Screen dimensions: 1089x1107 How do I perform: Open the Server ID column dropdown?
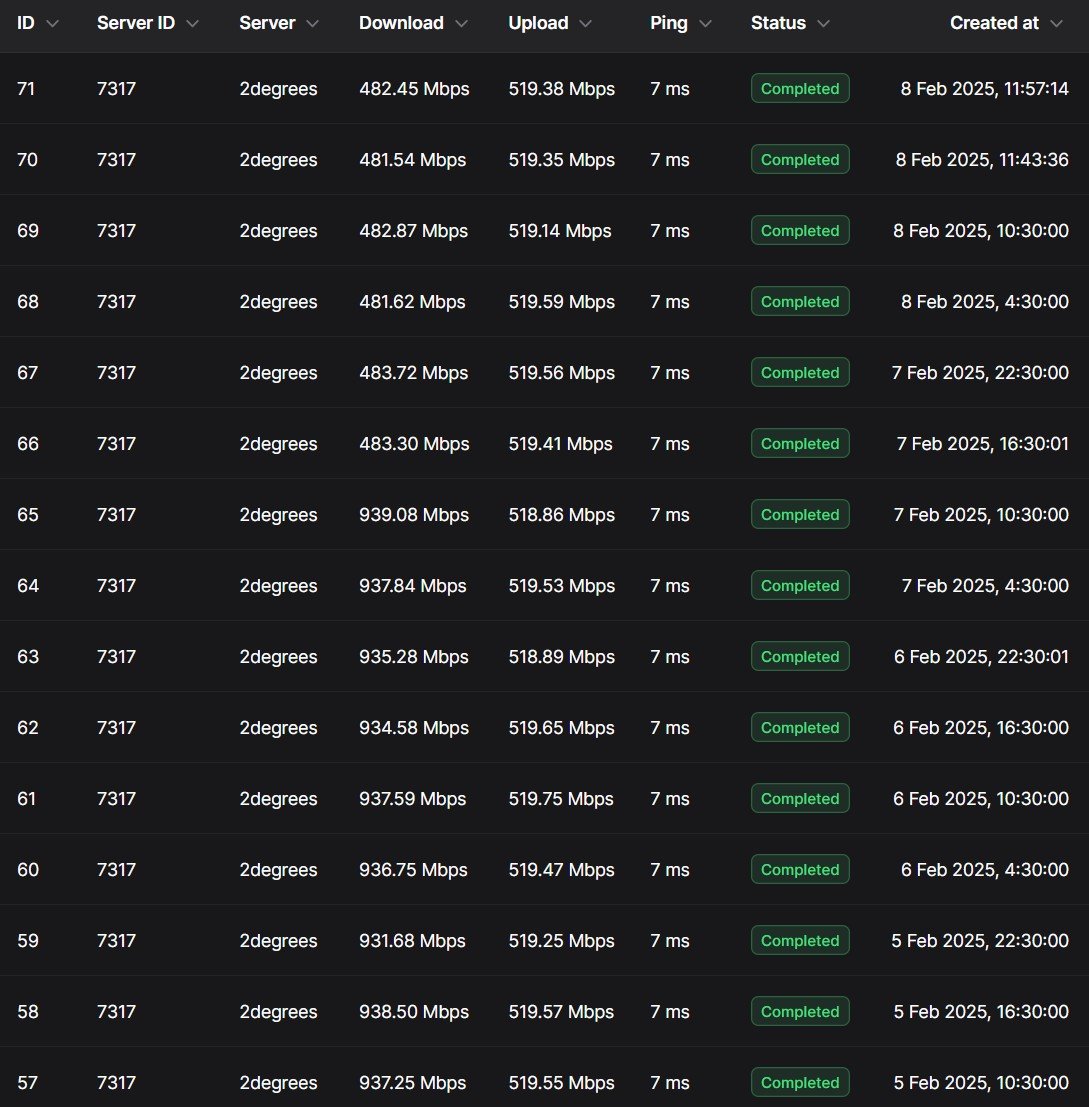click(x=192, y=24)
